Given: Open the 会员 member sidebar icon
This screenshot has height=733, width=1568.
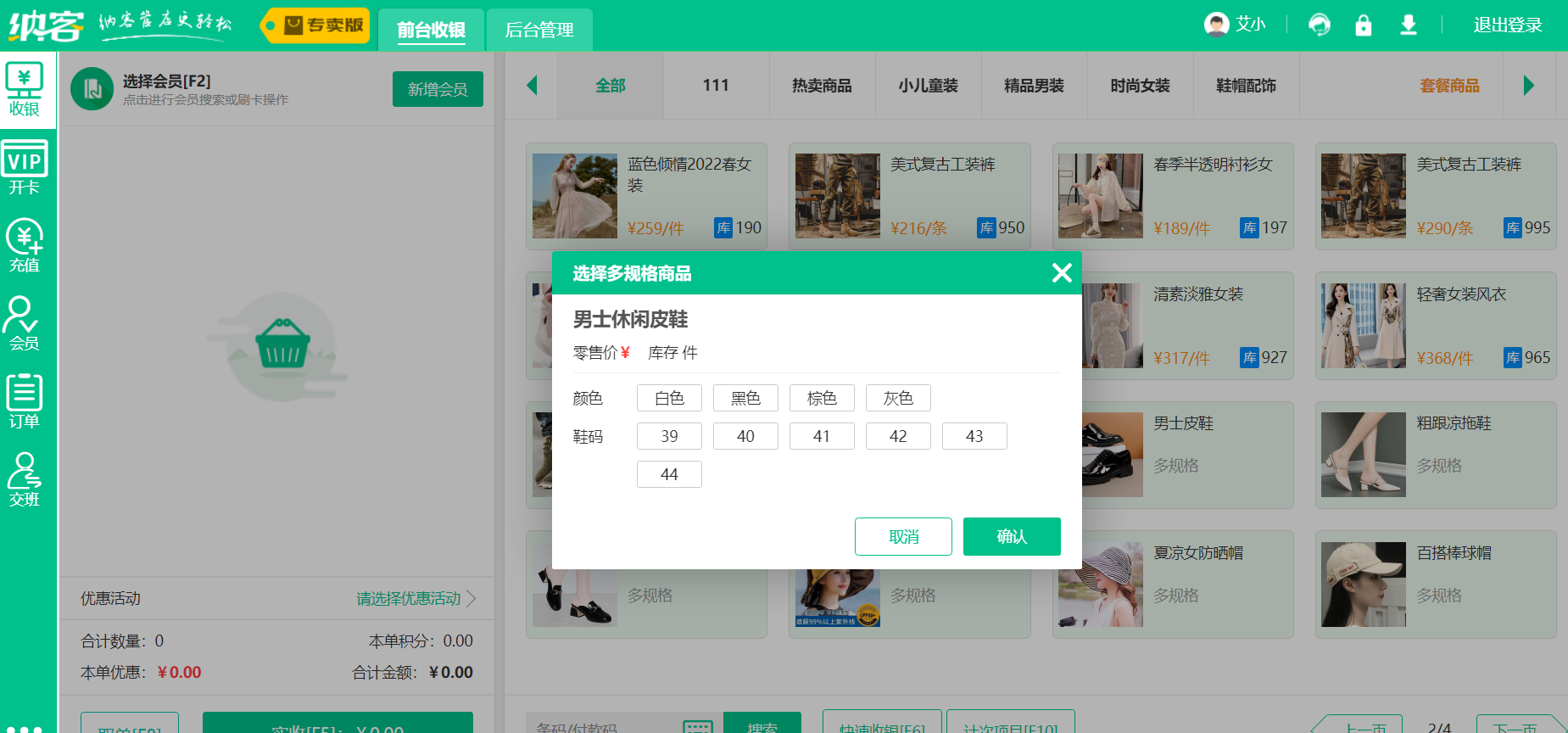Looking at the screenshot, I should [x=23, y=324].
